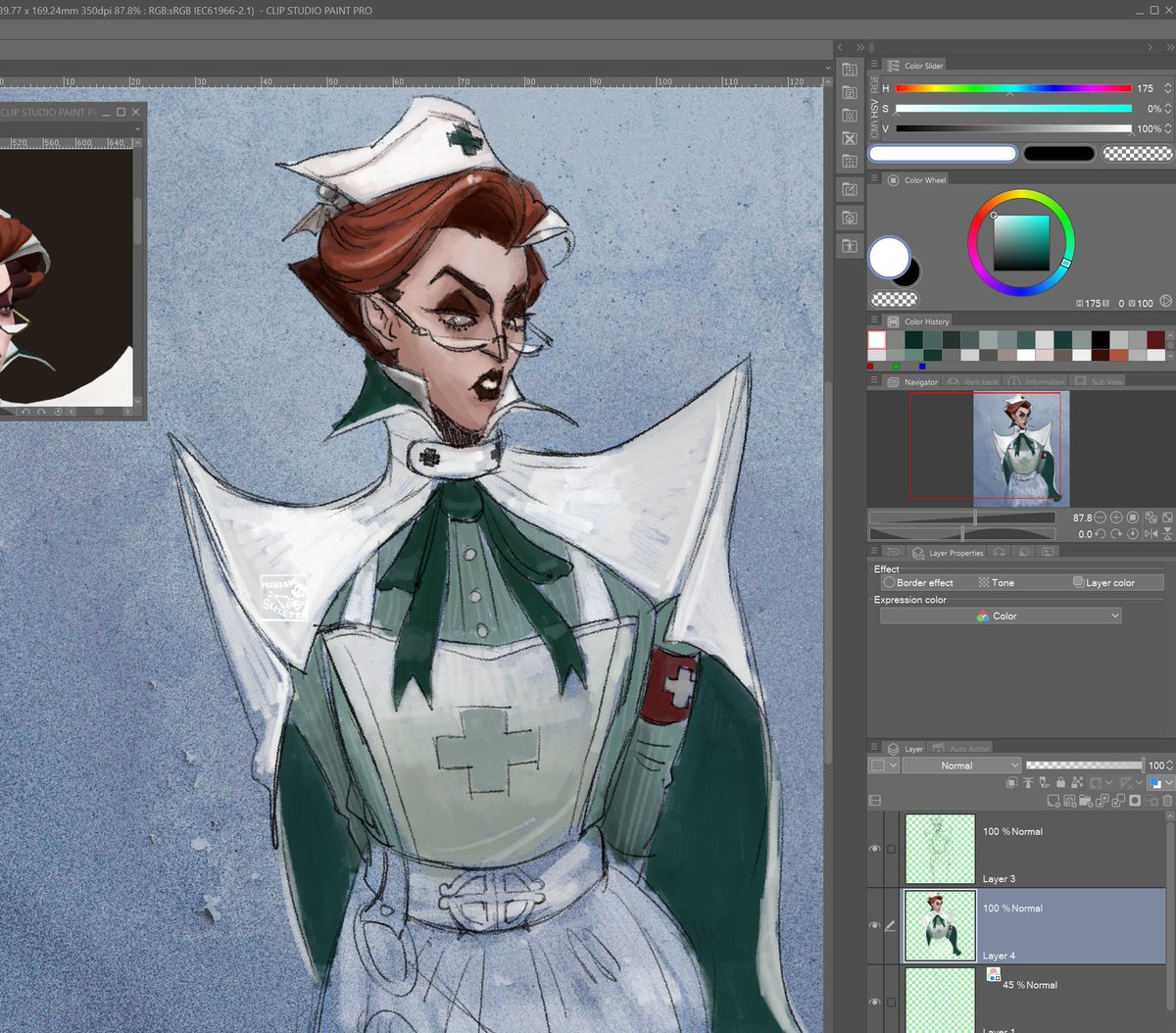Adjust the Hue value stepper arrows
Viewport: 1176px width, 1033px height.
pos(1169,88)
